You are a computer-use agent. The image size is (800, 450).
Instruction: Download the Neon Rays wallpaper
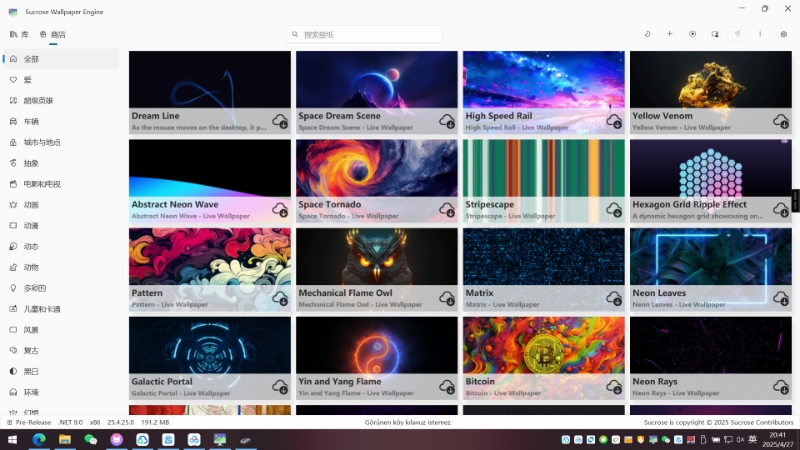coord(781,387)
